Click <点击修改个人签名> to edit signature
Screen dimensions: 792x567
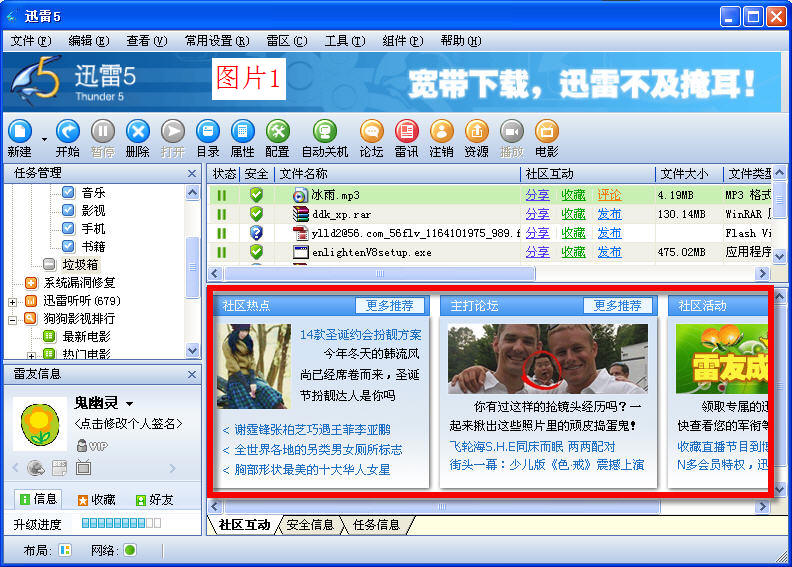[128, 424]
